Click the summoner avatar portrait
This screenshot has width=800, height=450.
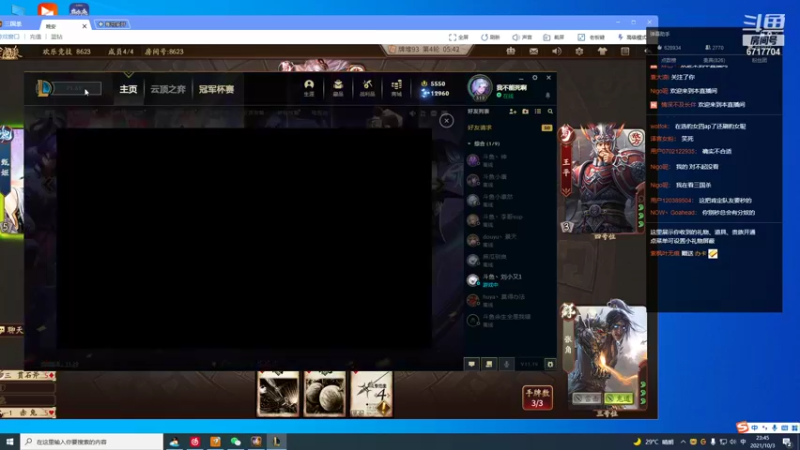coord(480,87)
